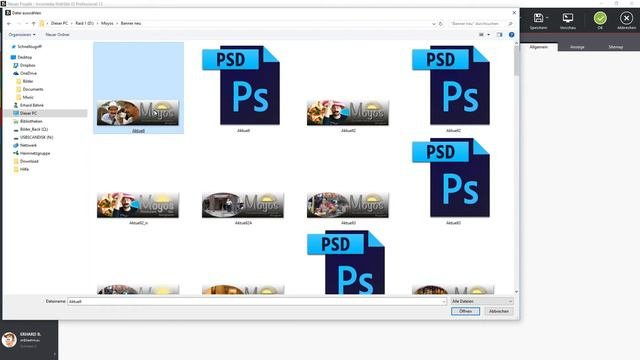Toggle the preview pane icon

tap(500, 35)
